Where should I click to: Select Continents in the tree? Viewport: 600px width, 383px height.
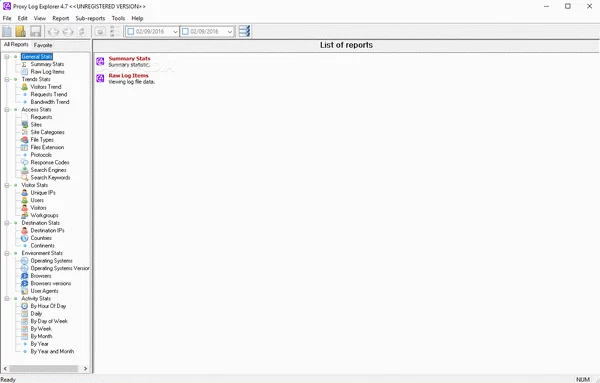click(x=42, y=246)
